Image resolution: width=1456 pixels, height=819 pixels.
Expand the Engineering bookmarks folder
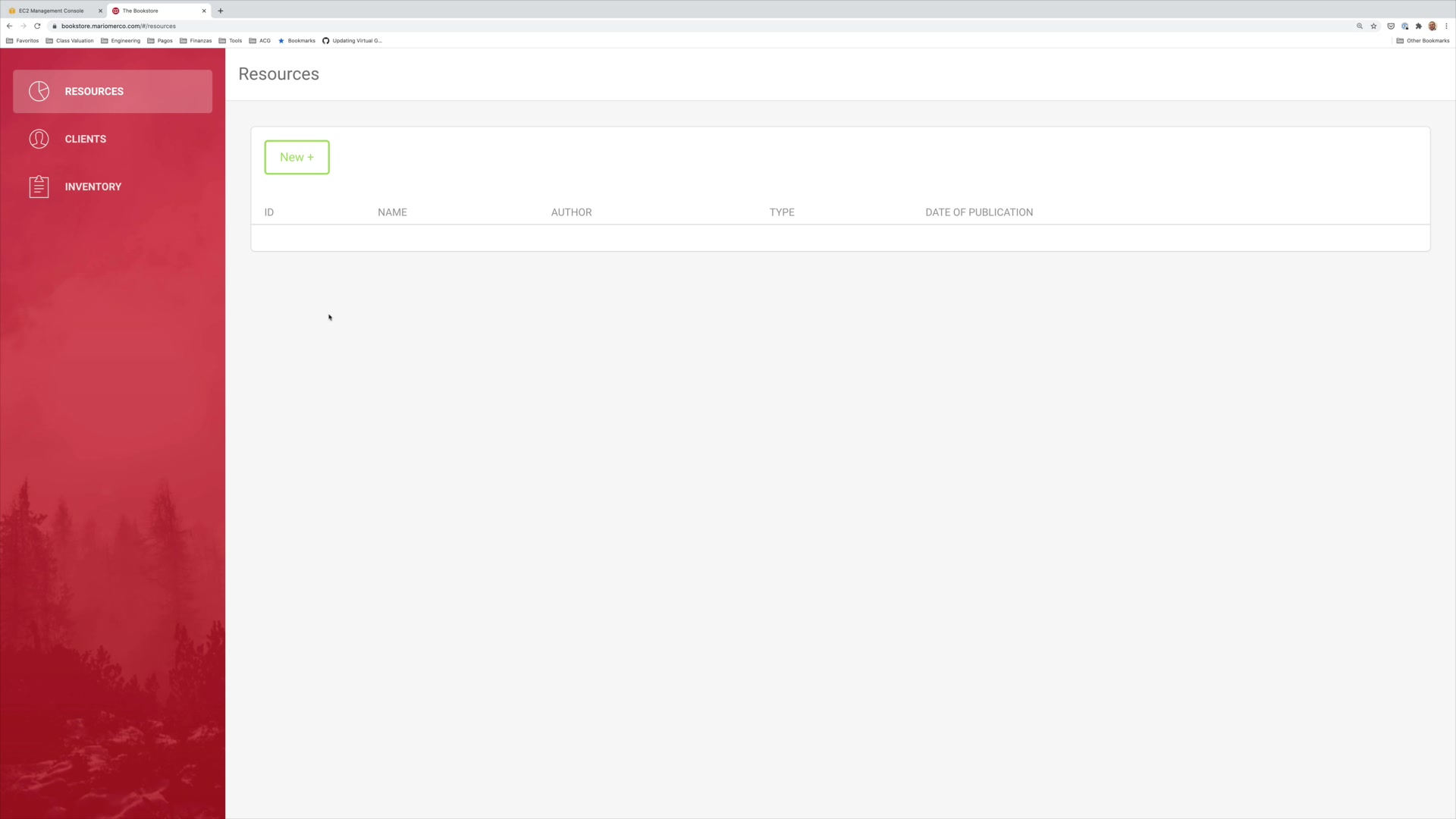121,41
